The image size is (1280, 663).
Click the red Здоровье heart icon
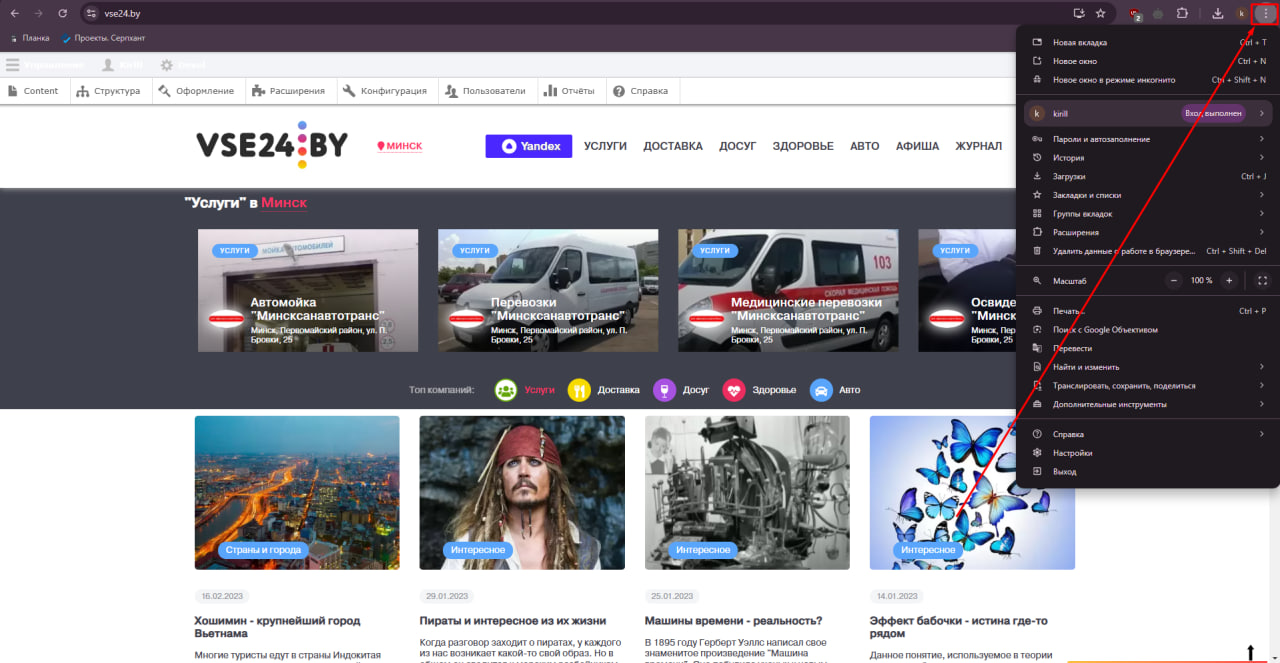(x=733, y=390)
